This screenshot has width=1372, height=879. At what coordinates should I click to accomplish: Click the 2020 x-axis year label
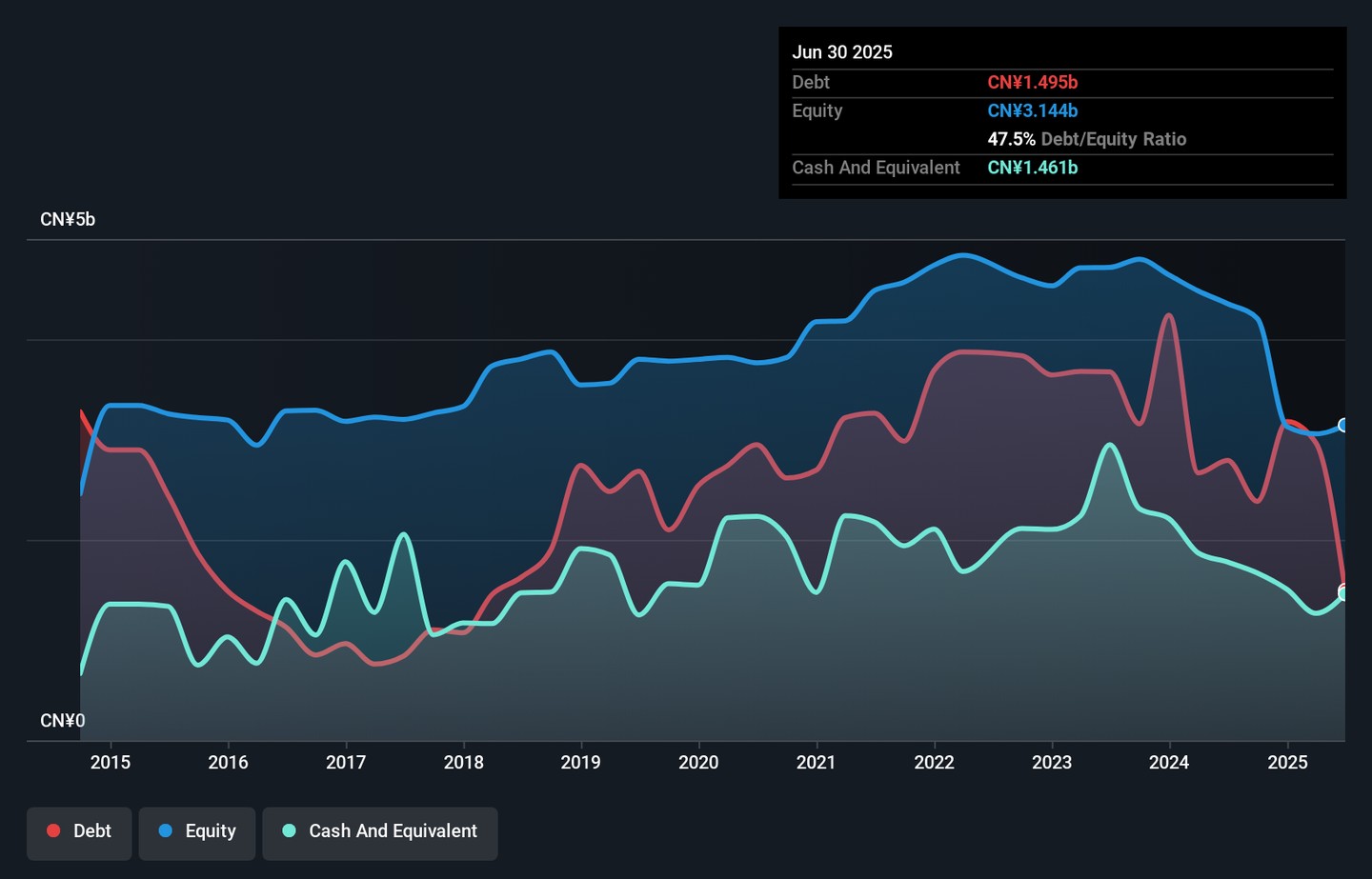pyautogui.click(x=698, y=763)
